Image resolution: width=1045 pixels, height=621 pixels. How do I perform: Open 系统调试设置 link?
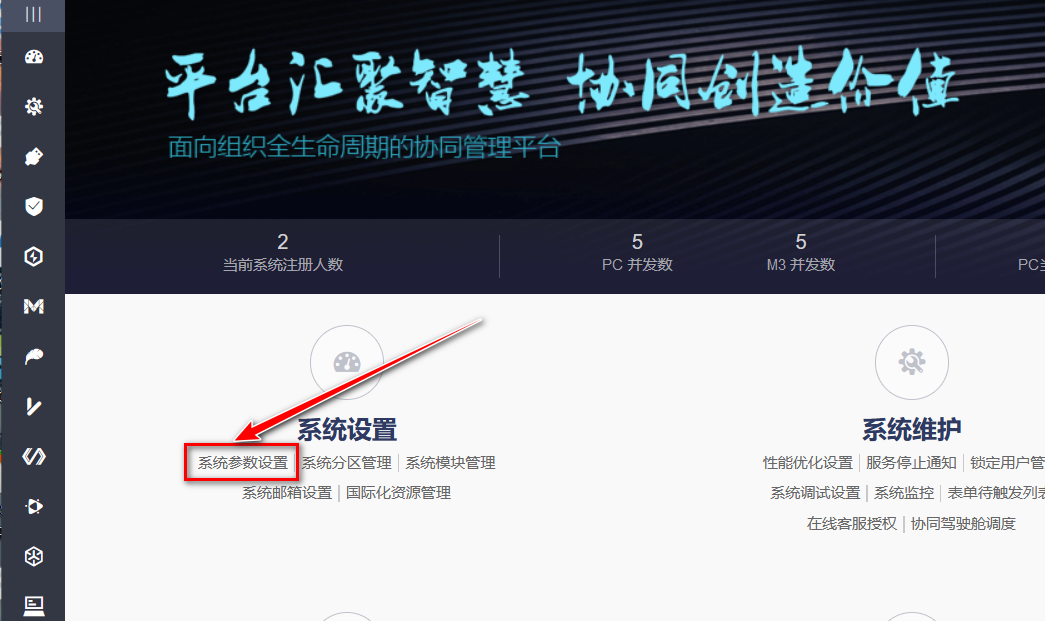click(x=816, y=493)
